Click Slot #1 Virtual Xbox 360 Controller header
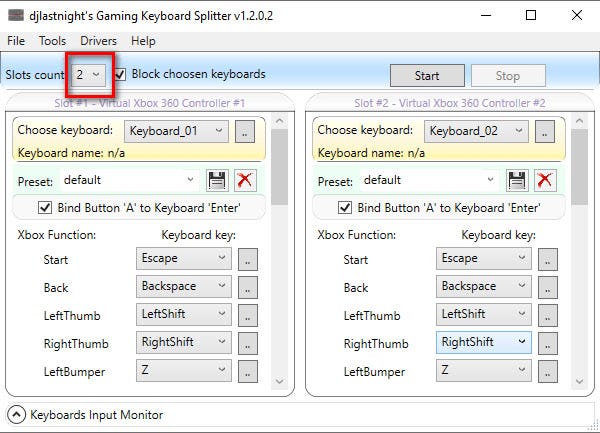The height and width of the screenshot is (433, 600). pyautogui.click(x=150, y=103)
